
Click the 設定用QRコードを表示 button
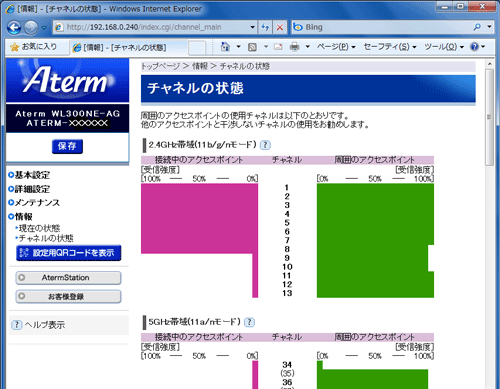68,253
